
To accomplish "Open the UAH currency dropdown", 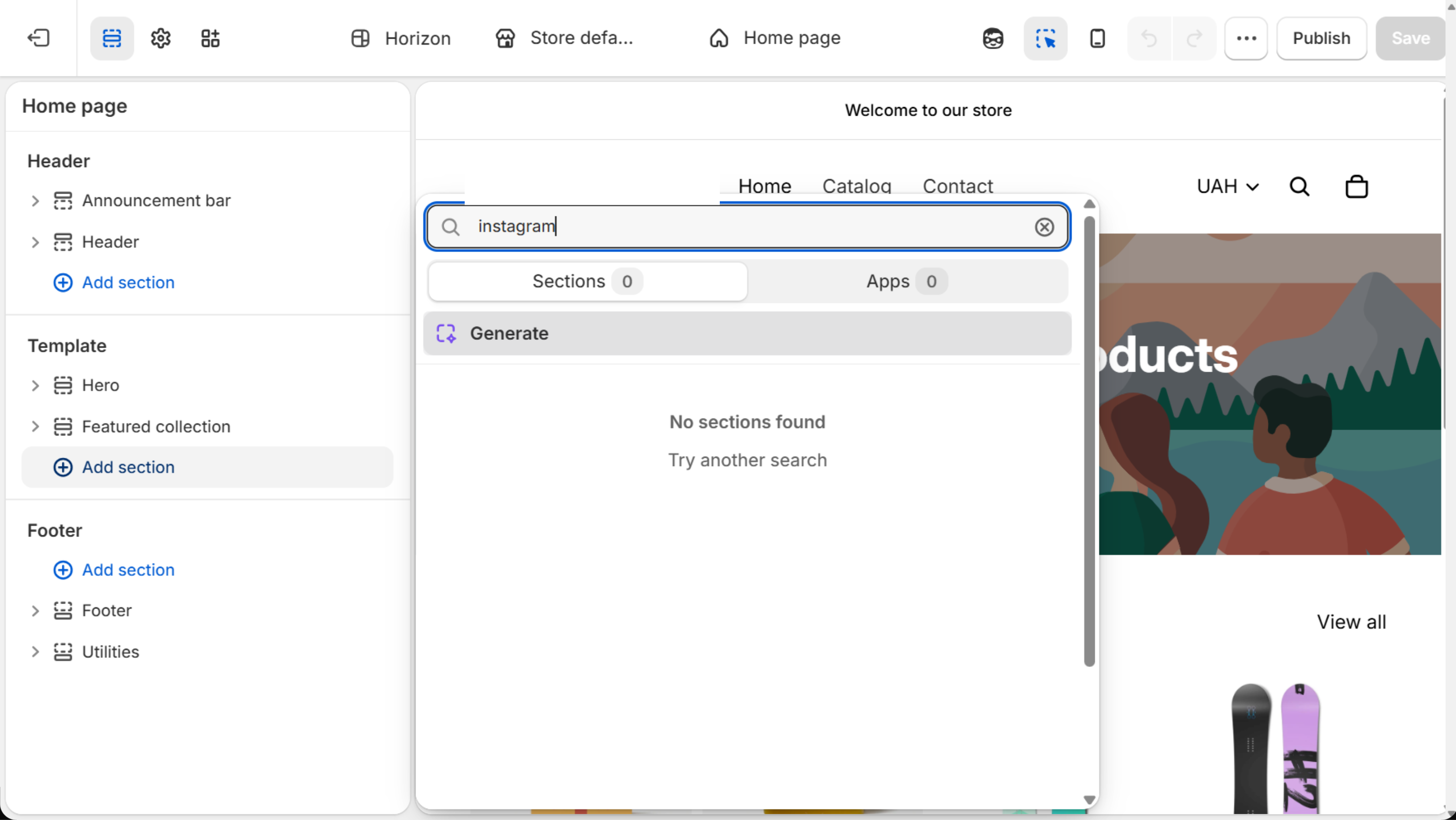I will tap(1228, 186).
